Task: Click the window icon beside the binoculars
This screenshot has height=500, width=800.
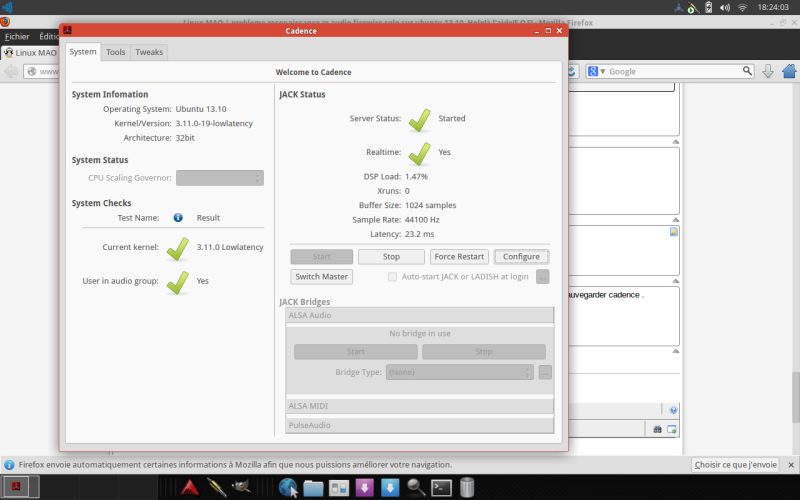Action: pos(671,430)
